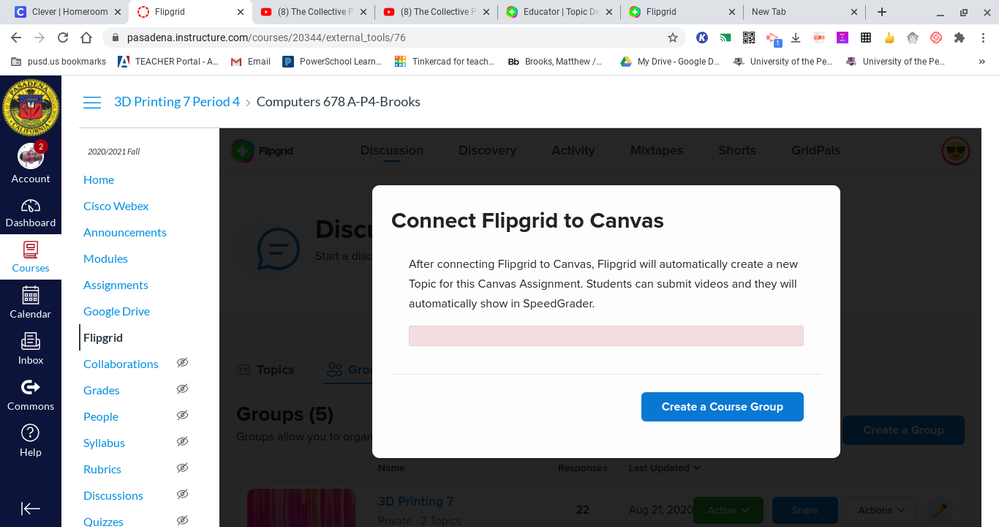Open the Canvas Inbox icon

30,347
